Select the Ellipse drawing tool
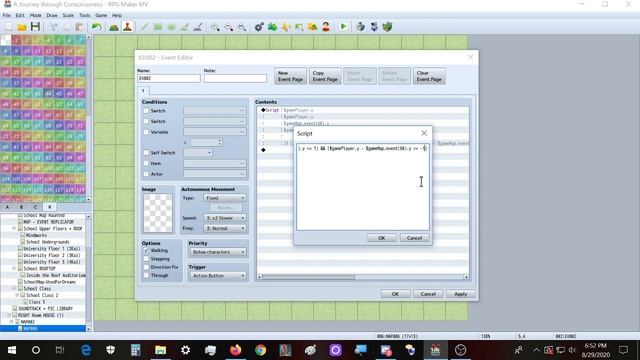This screenshot has height=360, width=640. point(171,27)
